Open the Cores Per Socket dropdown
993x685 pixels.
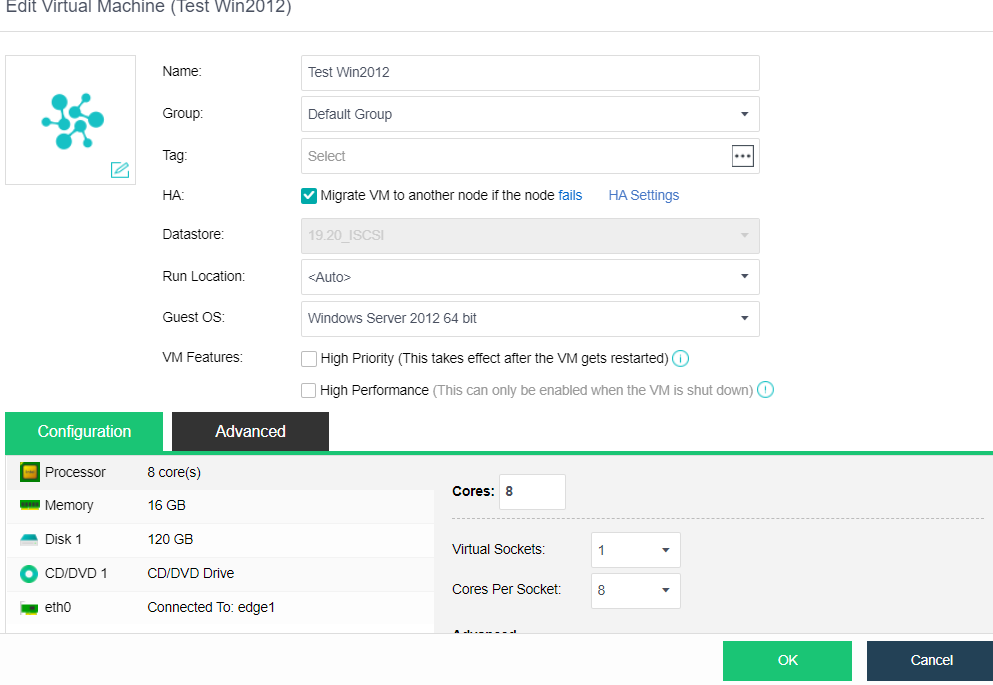pyautogui.click(x=635, y=590)
